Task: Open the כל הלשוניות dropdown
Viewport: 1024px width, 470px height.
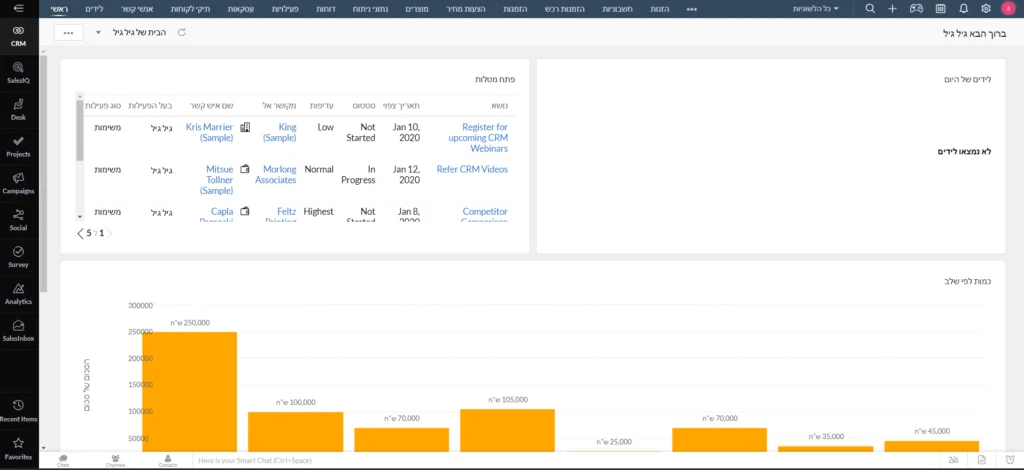Action: (816, 9)
